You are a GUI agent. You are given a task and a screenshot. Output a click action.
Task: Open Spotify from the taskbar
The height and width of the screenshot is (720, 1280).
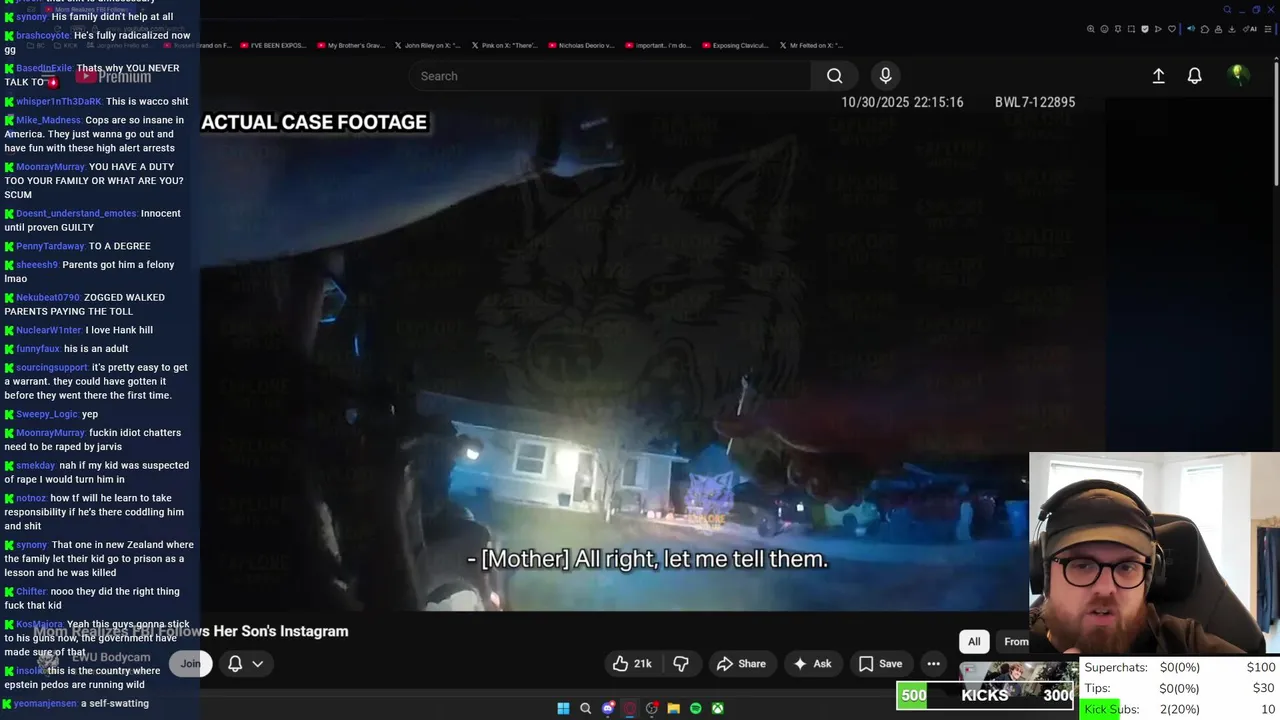pos(696,708)
